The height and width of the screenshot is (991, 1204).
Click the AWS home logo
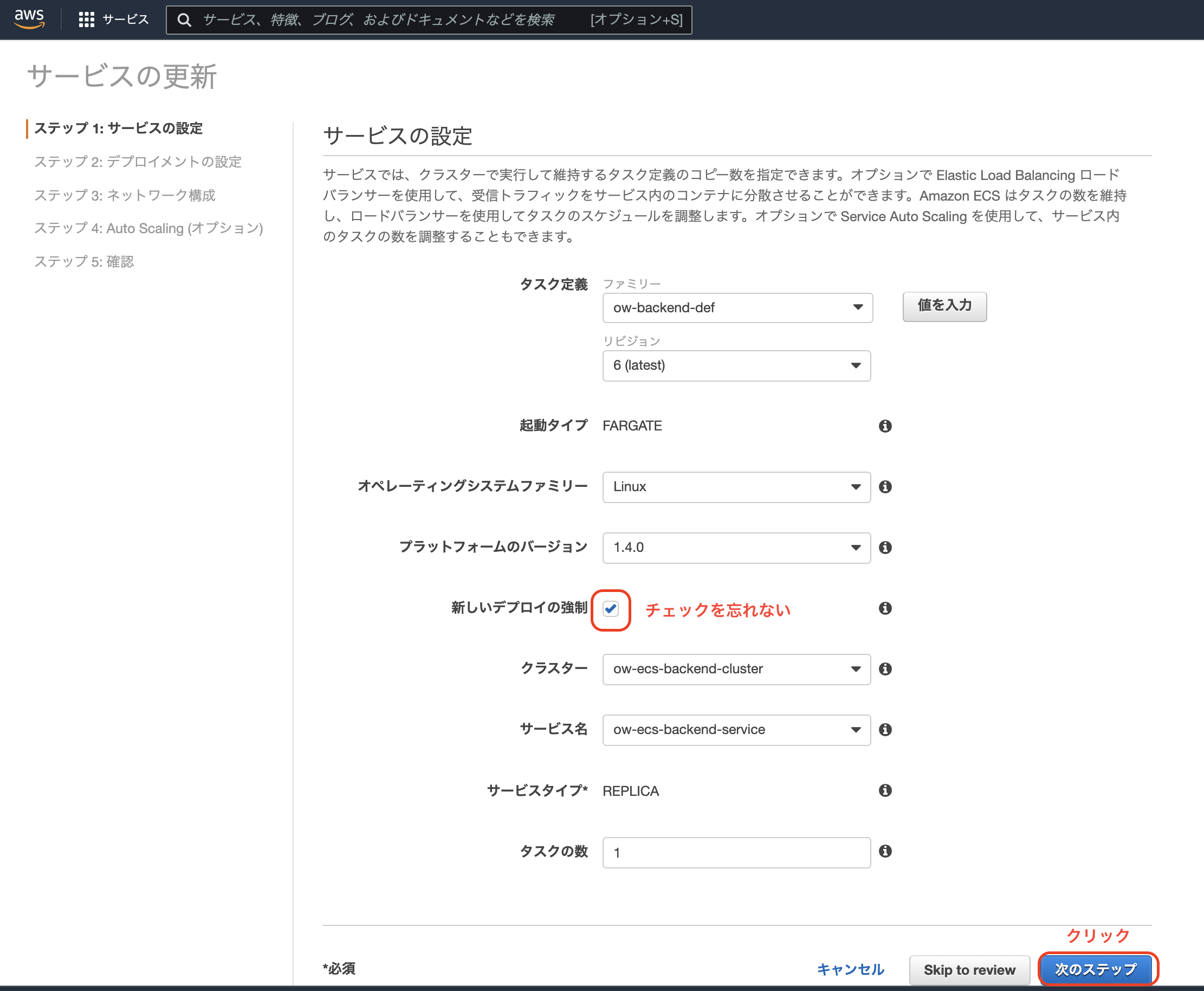pos(29,19)
